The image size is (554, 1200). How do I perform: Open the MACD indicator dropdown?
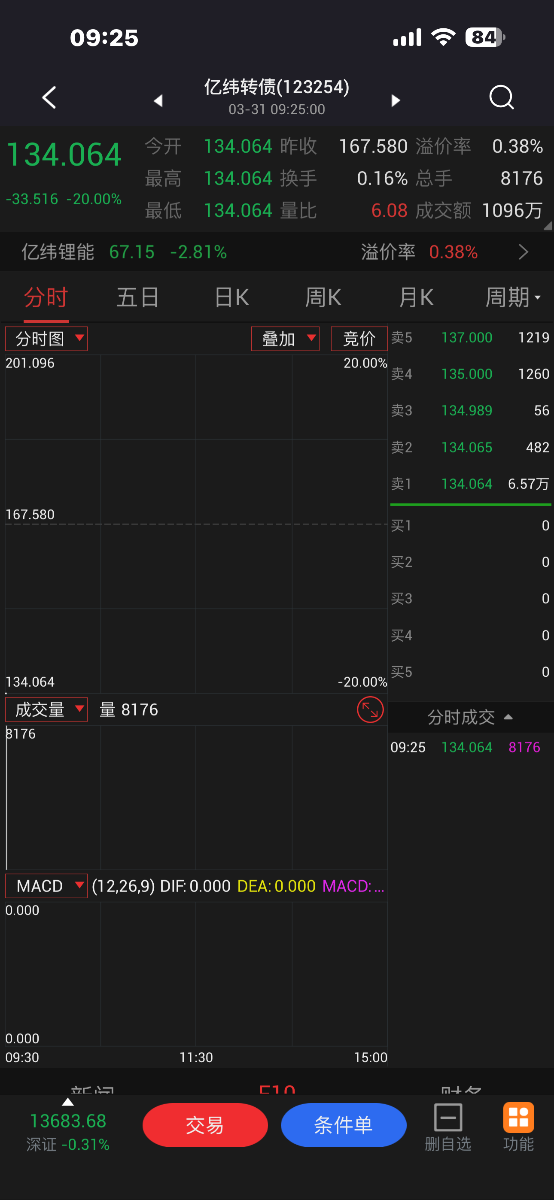[46, 886]
